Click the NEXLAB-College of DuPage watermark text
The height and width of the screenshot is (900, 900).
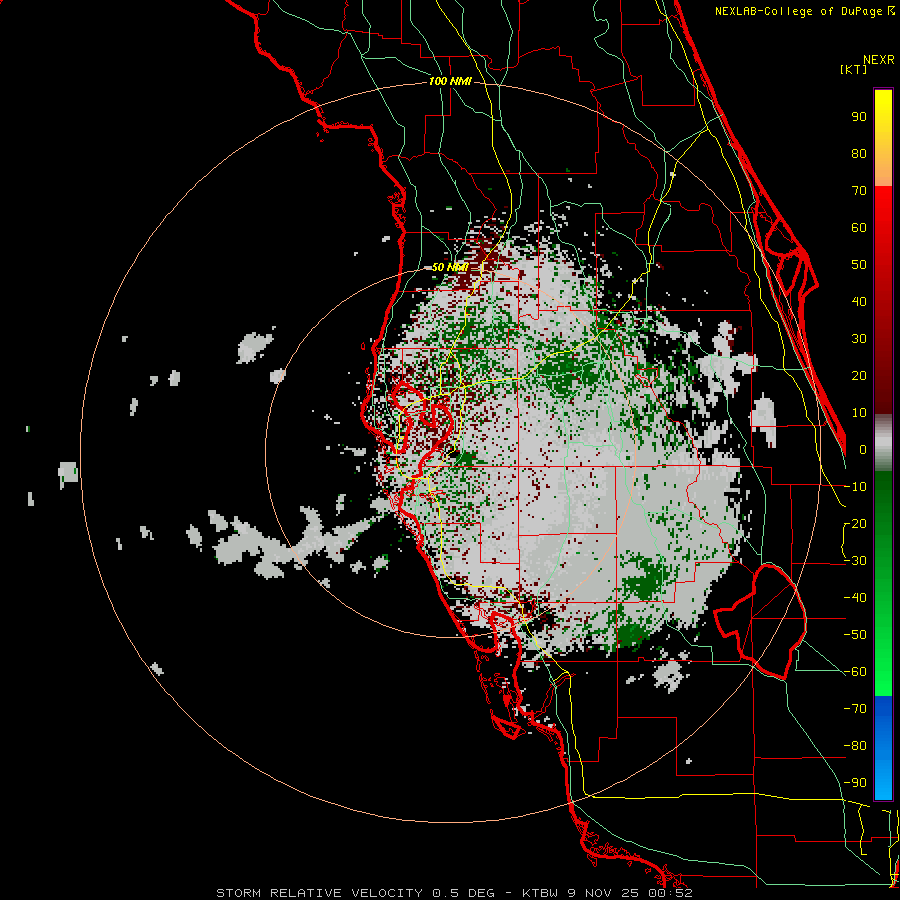(804, 11)
